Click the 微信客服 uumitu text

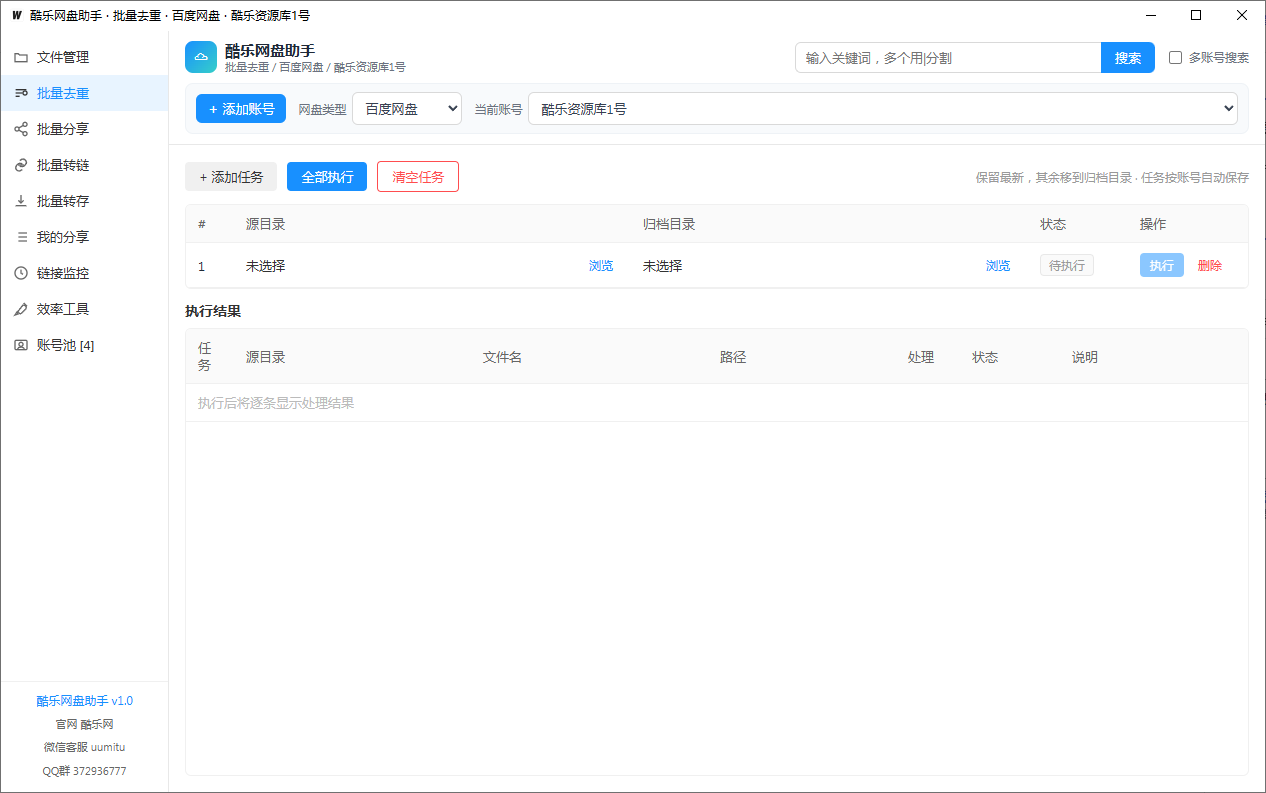[85, 747]
